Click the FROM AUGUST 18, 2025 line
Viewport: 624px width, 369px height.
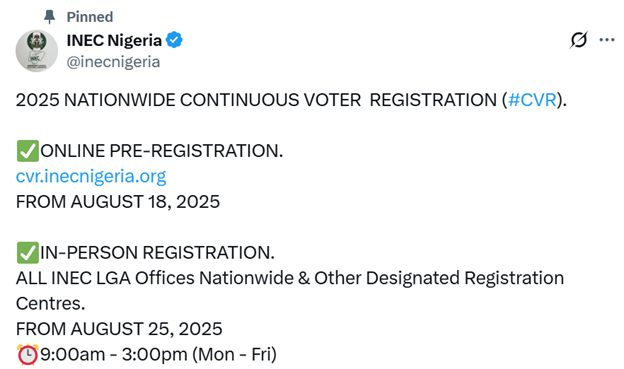coord(118,202)
